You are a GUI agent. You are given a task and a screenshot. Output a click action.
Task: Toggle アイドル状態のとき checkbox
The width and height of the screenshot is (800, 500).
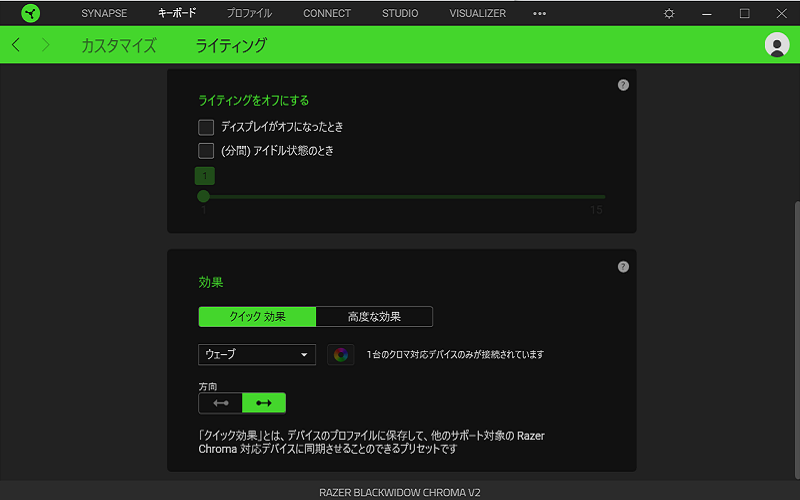[206, 151]
